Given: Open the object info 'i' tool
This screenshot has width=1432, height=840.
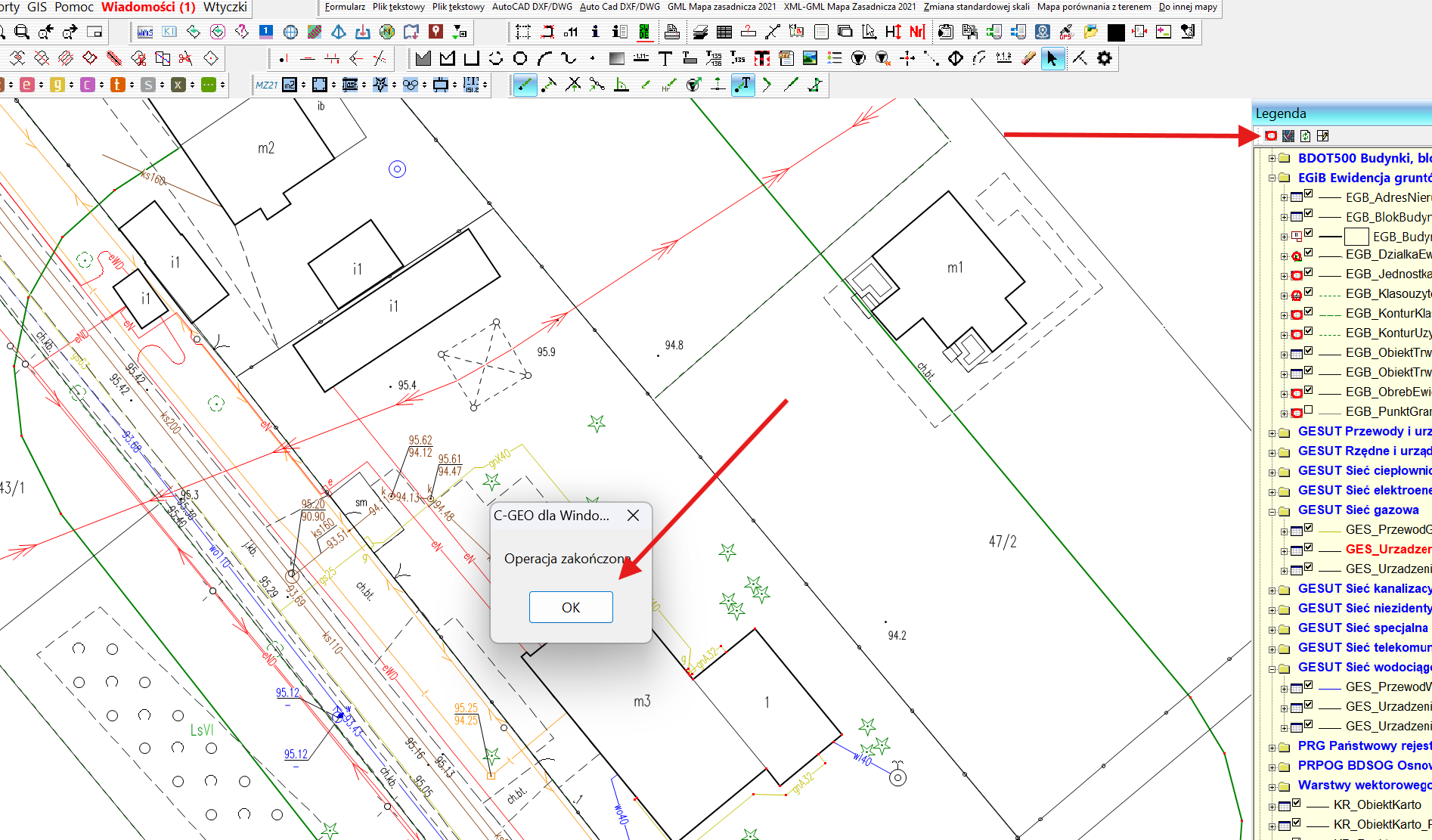Looking at the screenshot, I should 596,32.
